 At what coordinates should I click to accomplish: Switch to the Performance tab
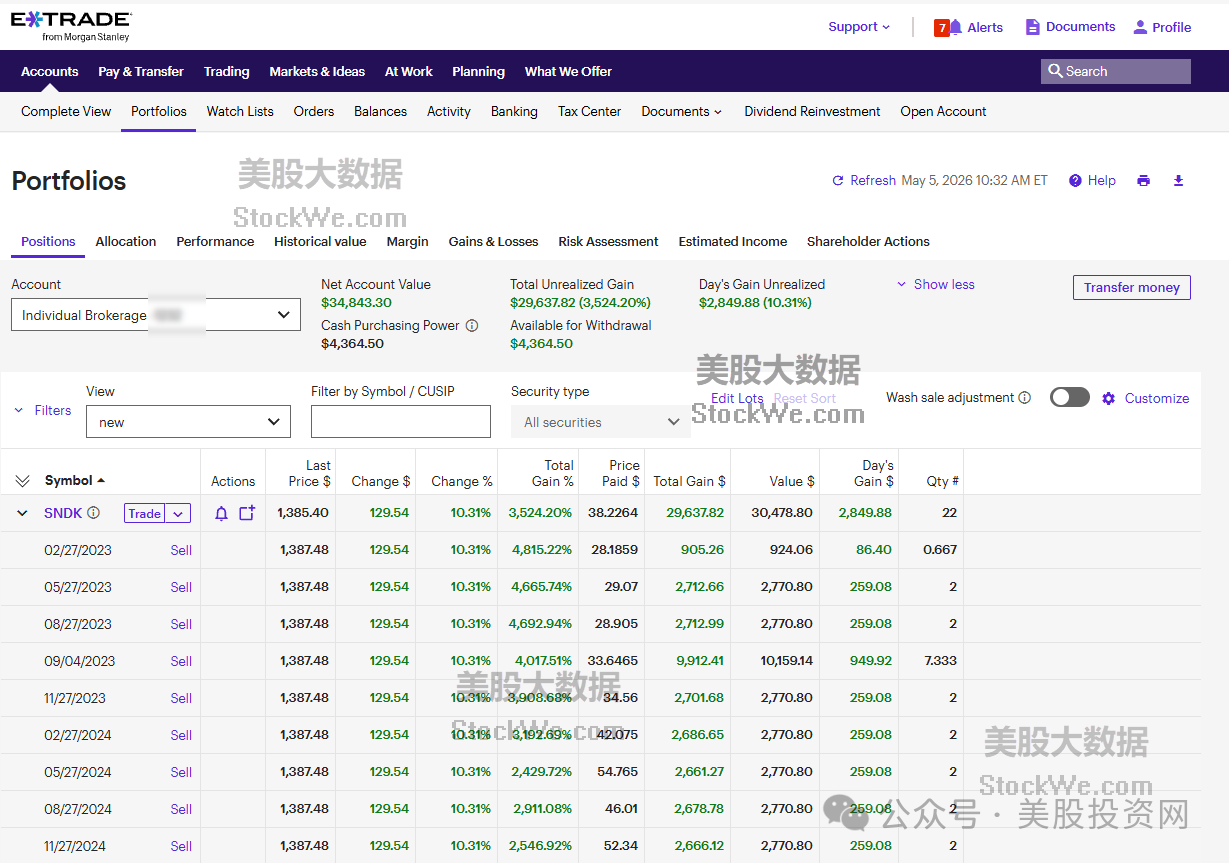click(215, 242)
